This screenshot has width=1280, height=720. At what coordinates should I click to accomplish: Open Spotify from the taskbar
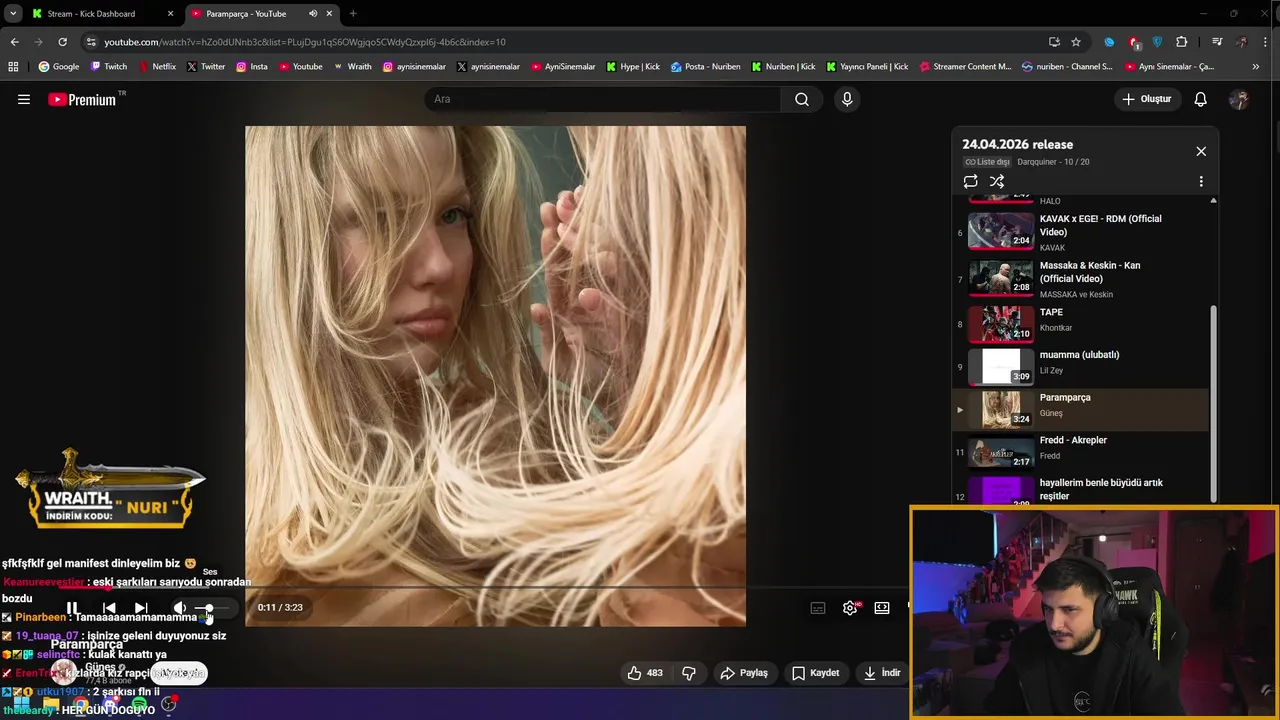[x=139, y=706]
